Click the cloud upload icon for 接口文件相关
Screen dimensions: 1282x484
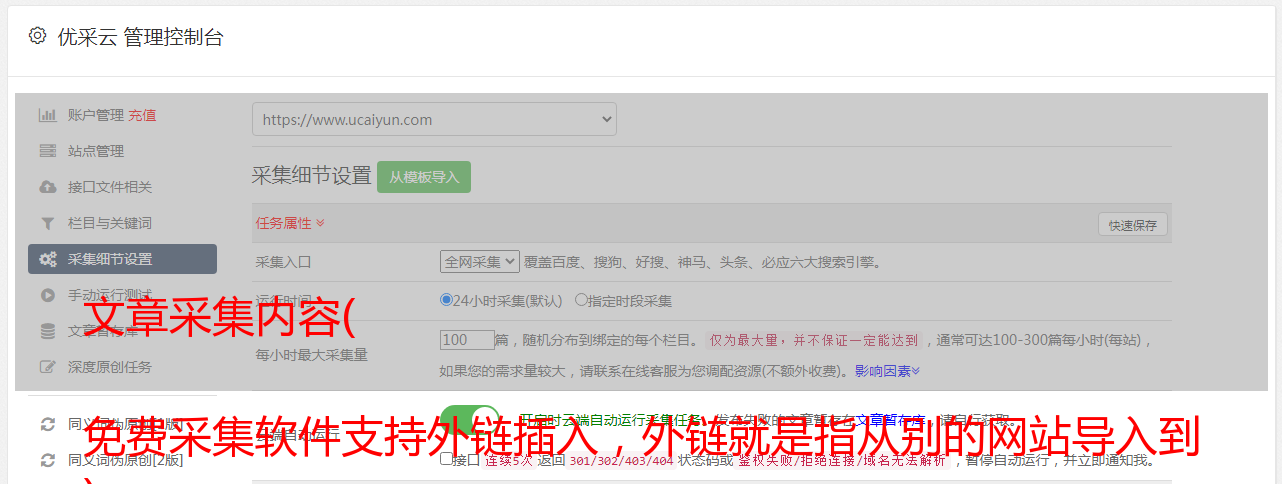coord(47,187)
